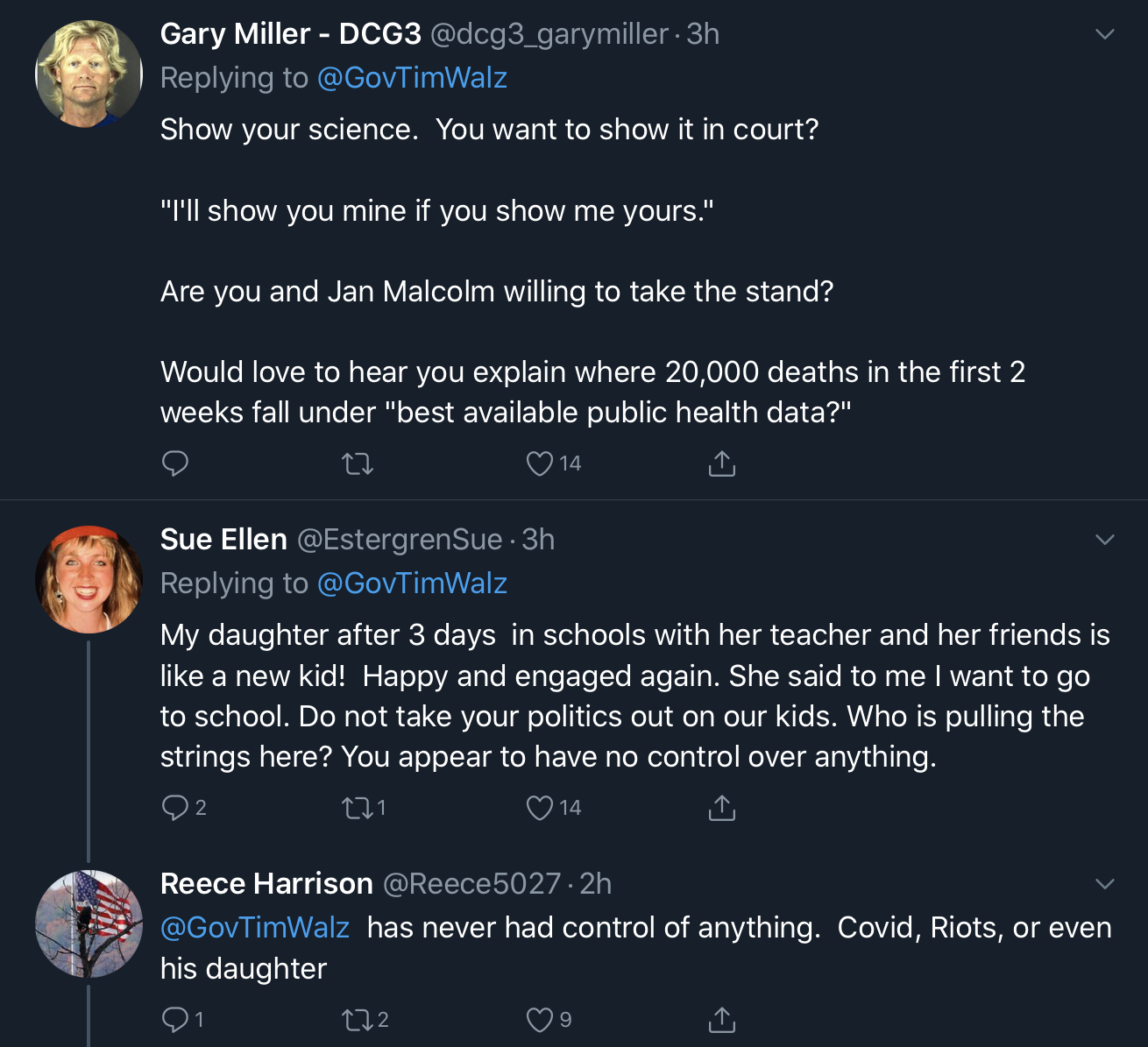This screenshot has height=1047, width=1148.
Task: Open @GovTimWalz link in Gary Miller's reply
Action: pos(412,78)
